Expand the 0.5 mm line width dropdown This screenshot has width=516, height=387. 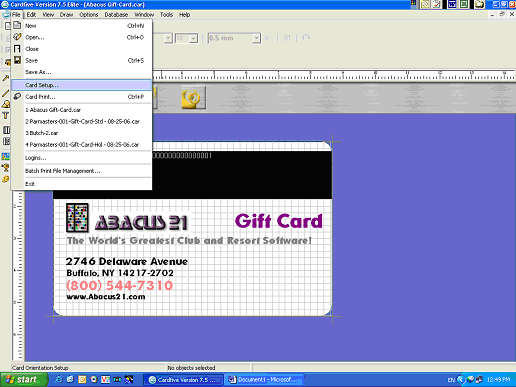click(256, 38)
